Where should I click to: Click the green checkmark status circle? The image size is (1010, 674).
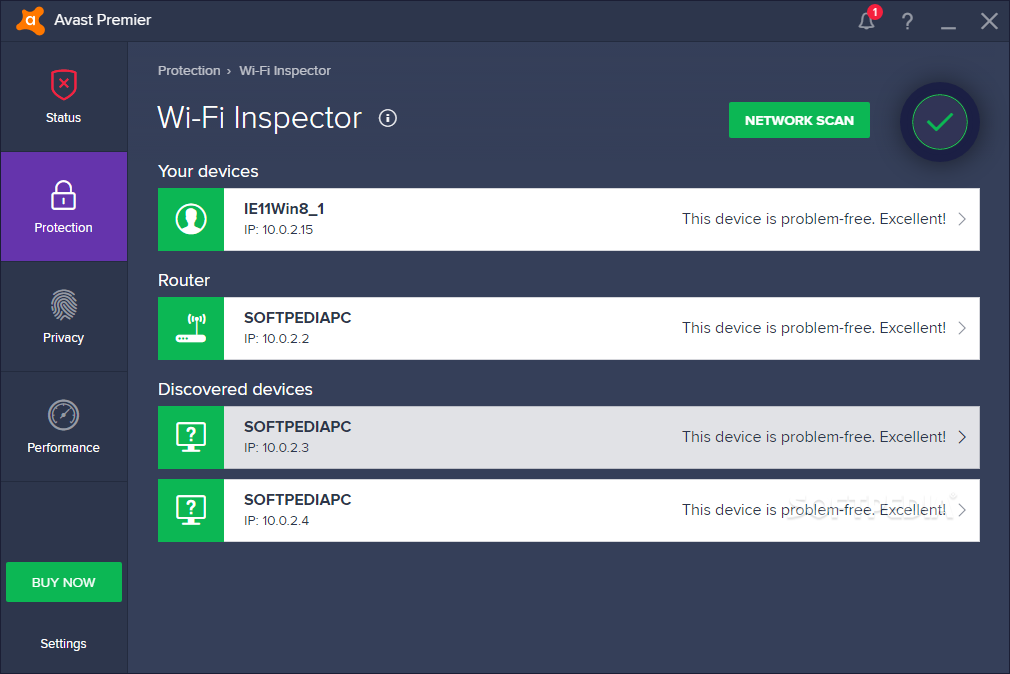click(939, 122)
